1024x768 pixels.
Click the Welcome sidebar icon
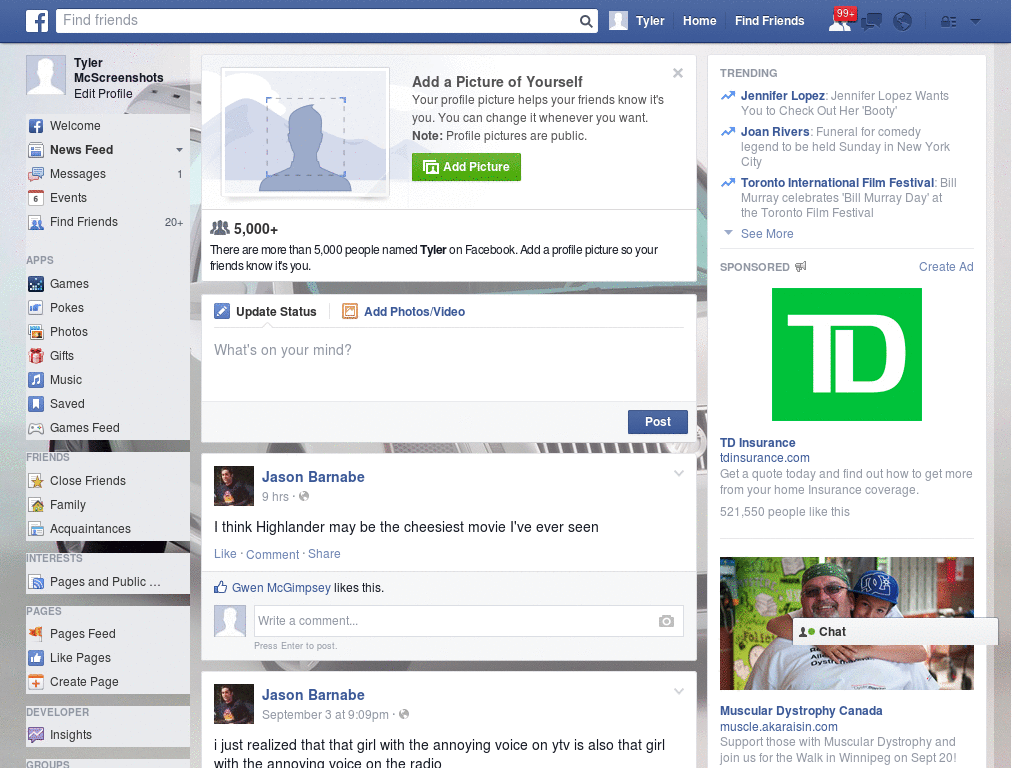pyautogui.click(x=36, y=126)
